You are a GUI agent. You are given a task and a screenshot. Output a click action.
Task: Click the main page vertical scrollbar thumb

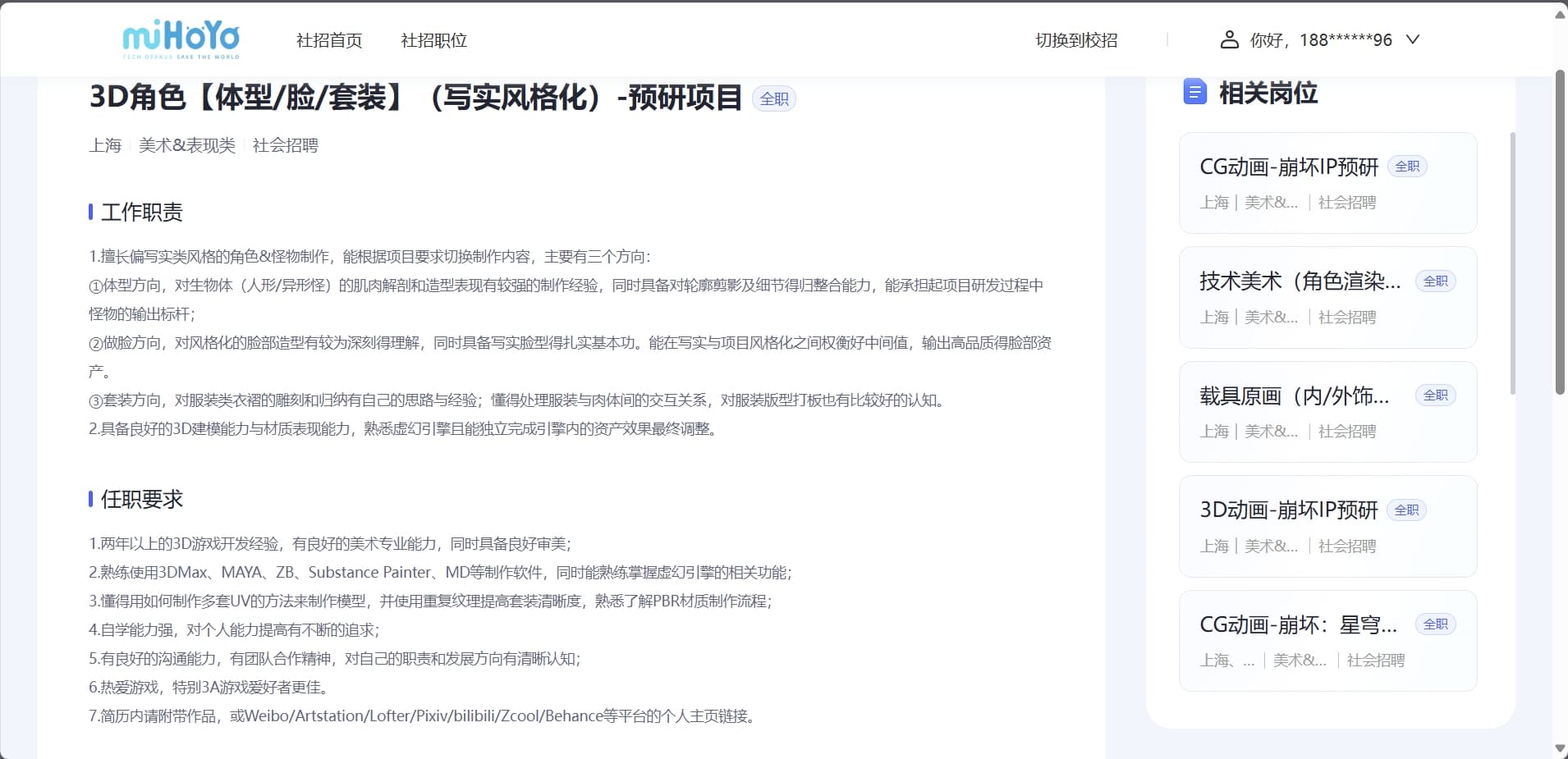coord(1560,230)
